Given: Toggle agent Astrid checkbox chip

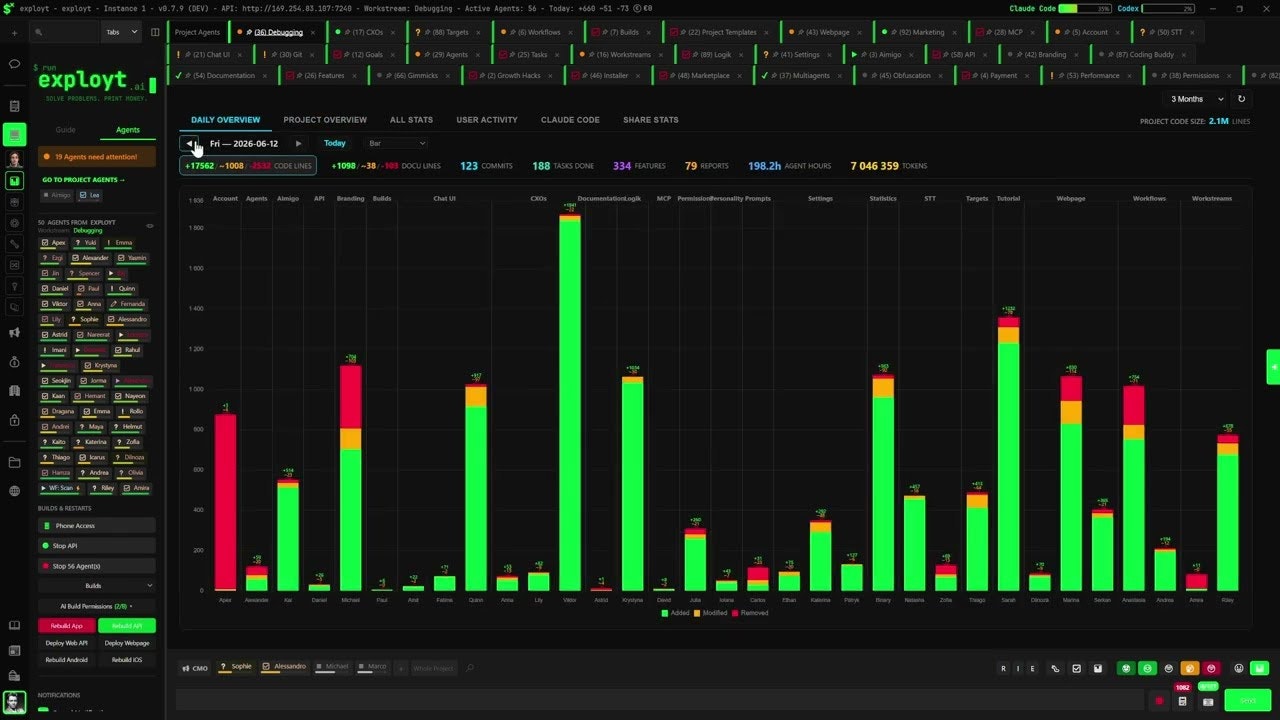Looking at the screenshot, I should pos(55,335).
